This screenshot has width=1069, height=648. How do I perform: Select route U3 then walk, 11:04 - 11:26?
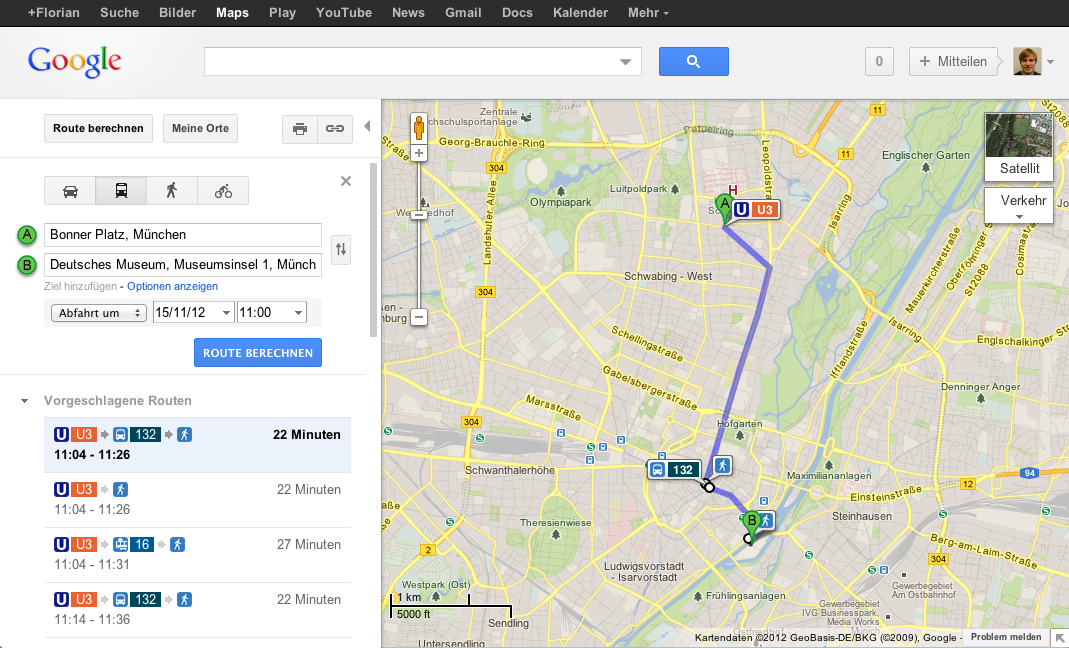[x=198, y=500]
